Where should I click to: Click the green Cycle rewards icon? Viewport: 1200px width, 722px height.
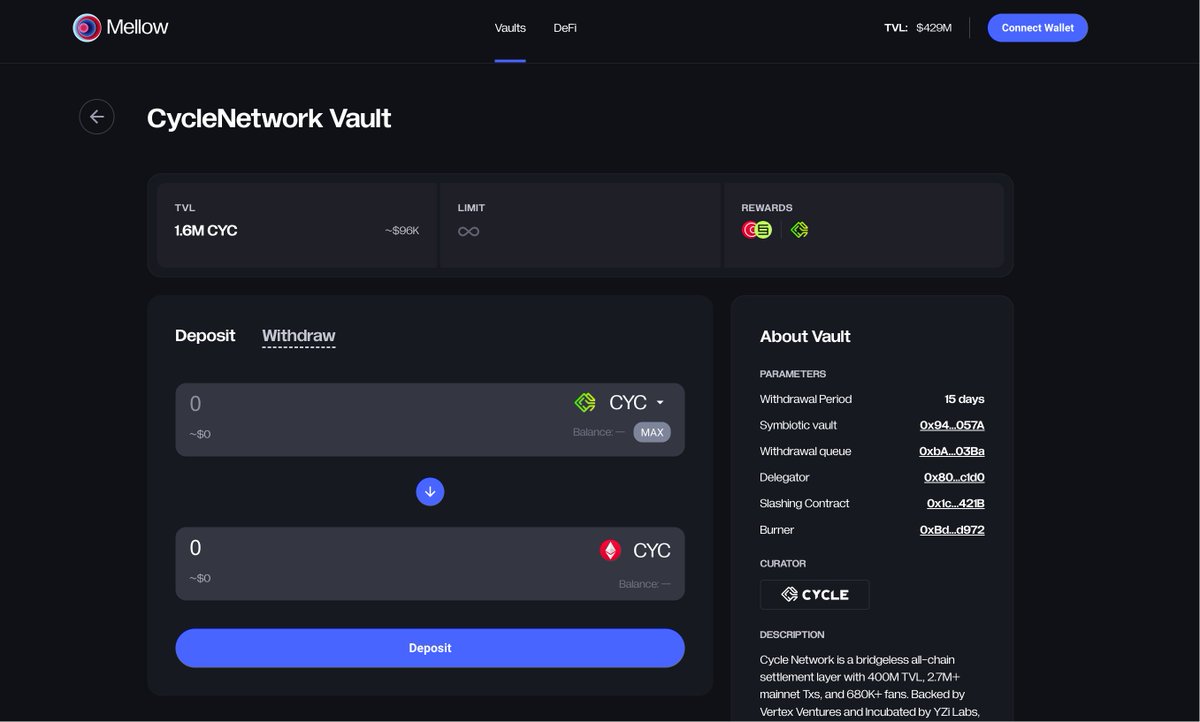coord(798,229)
